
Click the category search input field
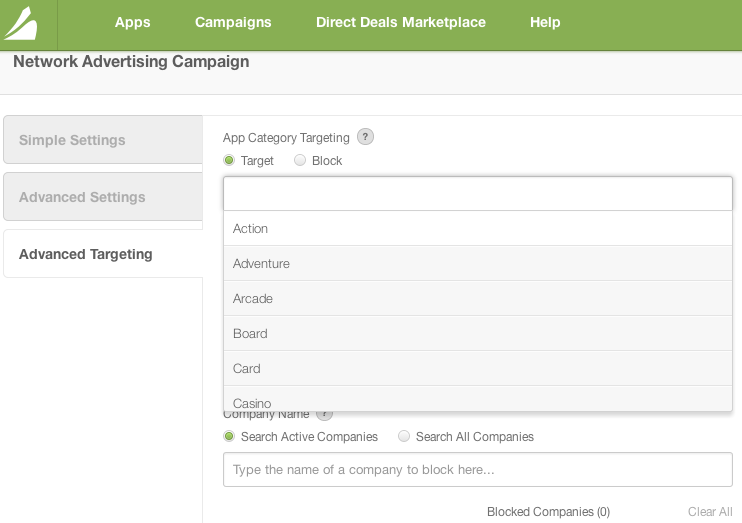pos(478,194)
